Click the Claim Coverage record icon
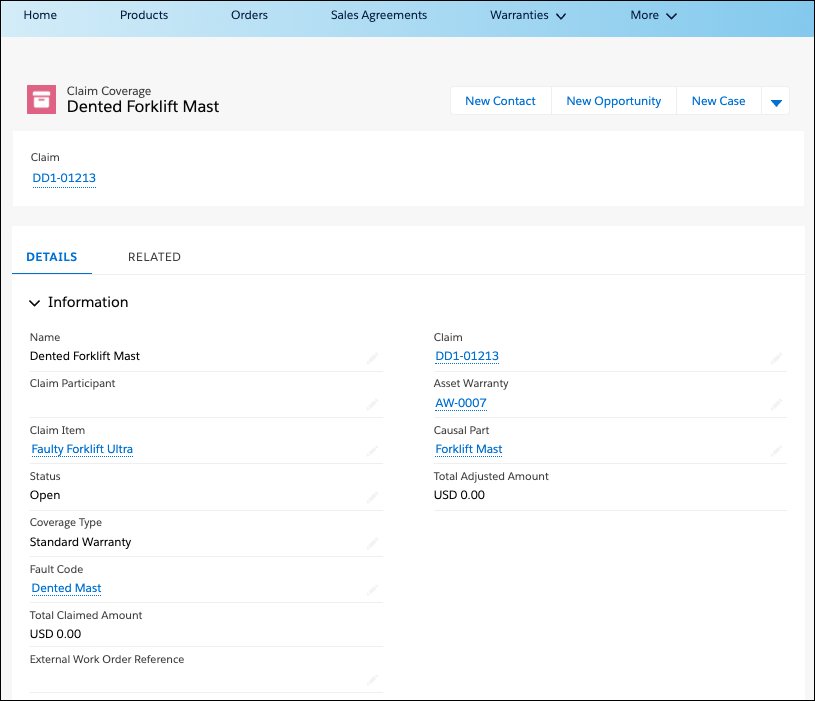815x701 pixels. point(41,100)
